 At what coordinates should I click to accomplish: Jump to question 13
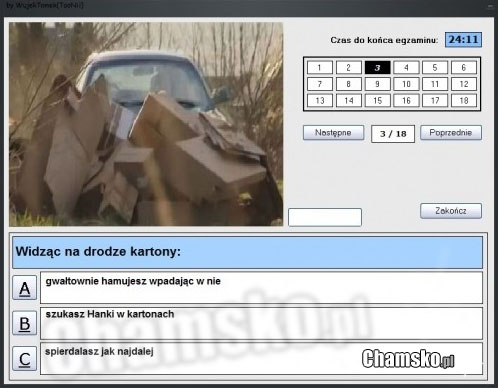[x=320, y=100]
